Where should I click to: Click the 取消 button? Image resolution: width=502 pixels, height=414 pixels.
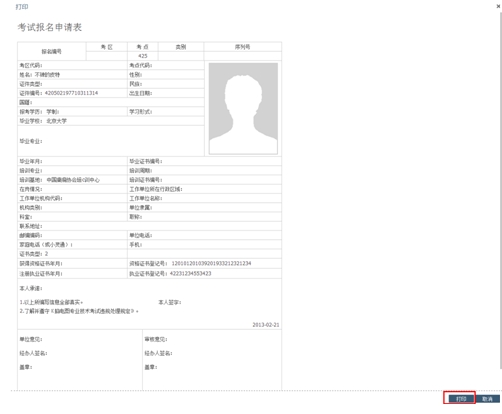point(487,399)
